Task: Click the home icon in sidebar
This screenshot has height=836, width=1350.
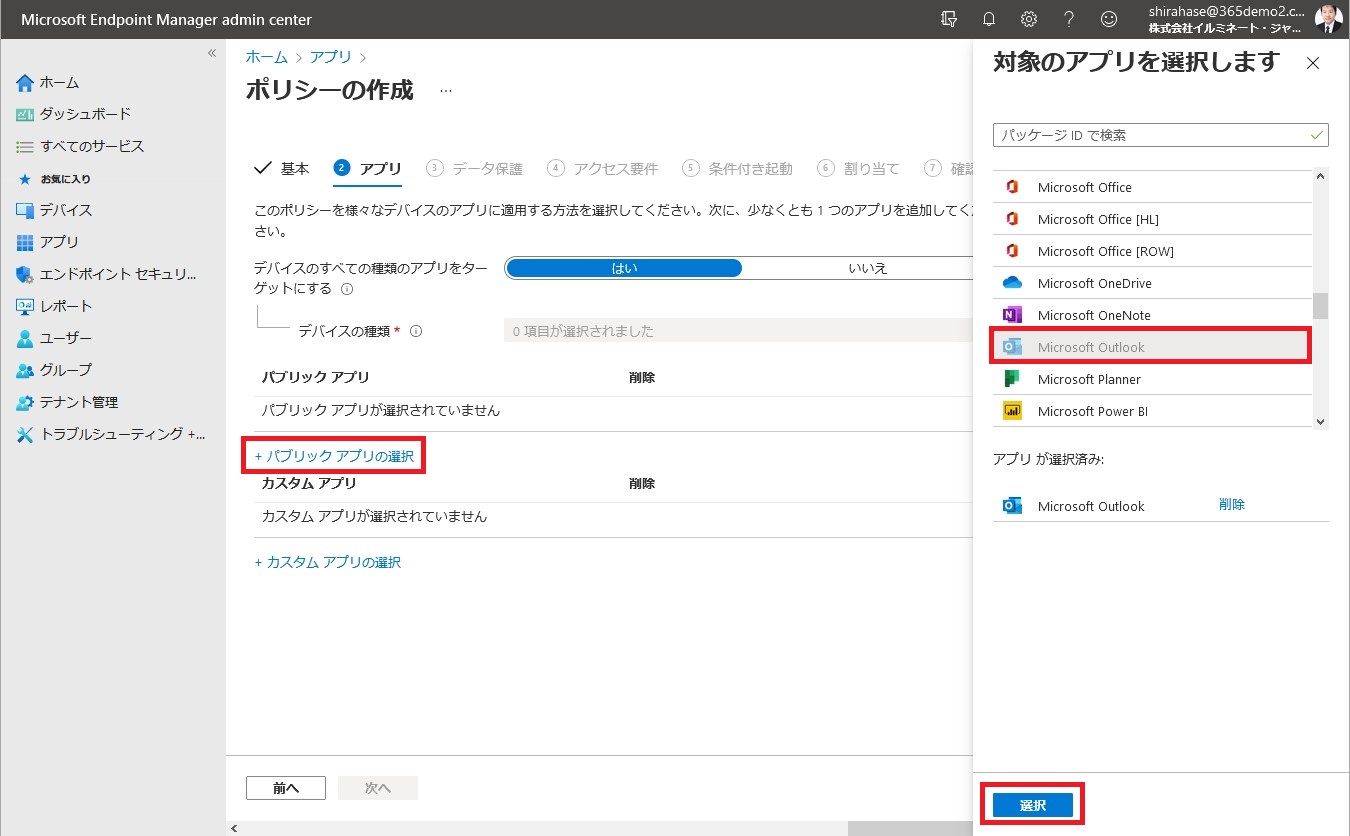Action: pos(25,82)
